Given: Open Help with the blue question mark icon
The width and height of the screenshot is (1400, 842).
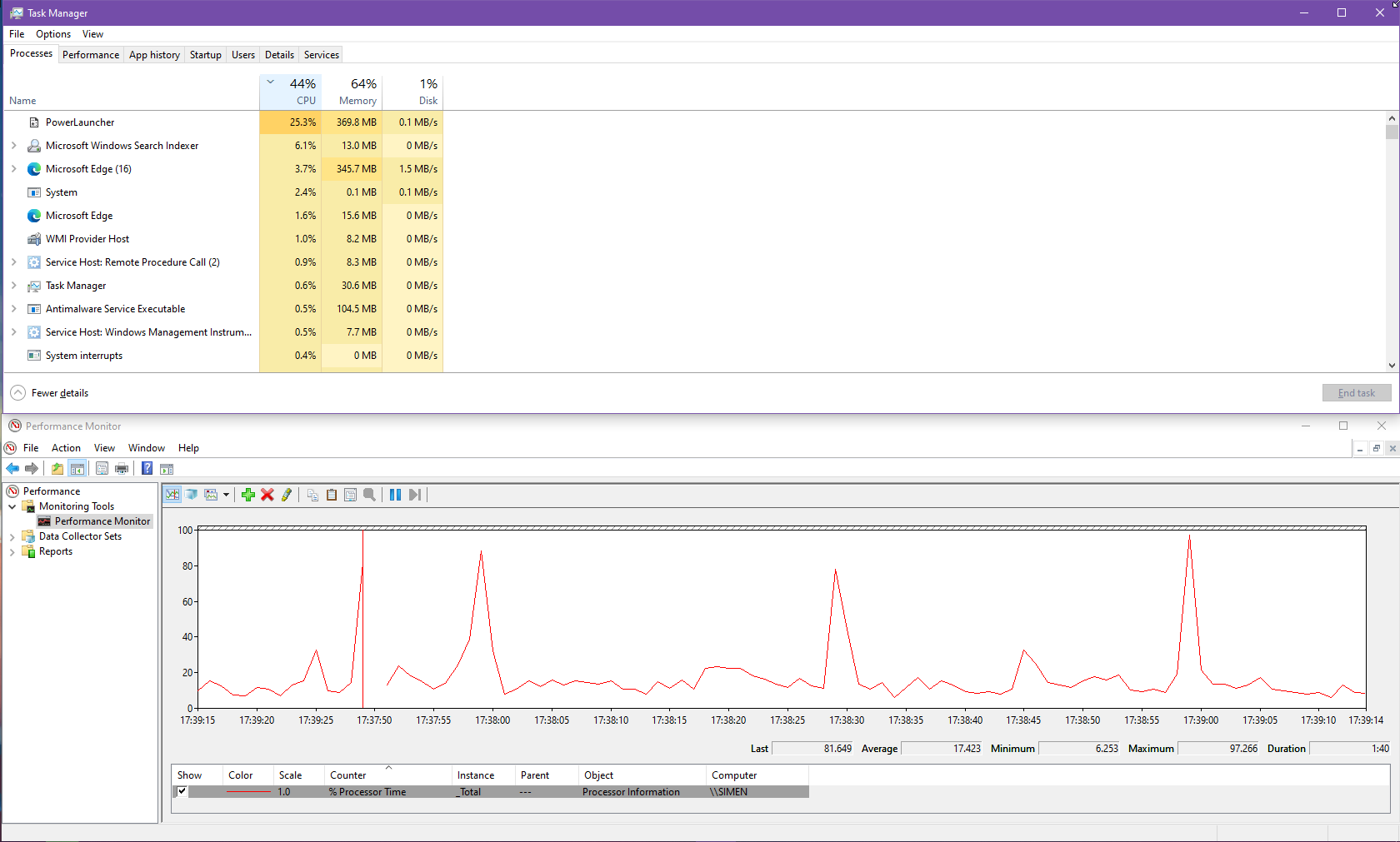Looking at the screenshot, I should pos(147,469).
